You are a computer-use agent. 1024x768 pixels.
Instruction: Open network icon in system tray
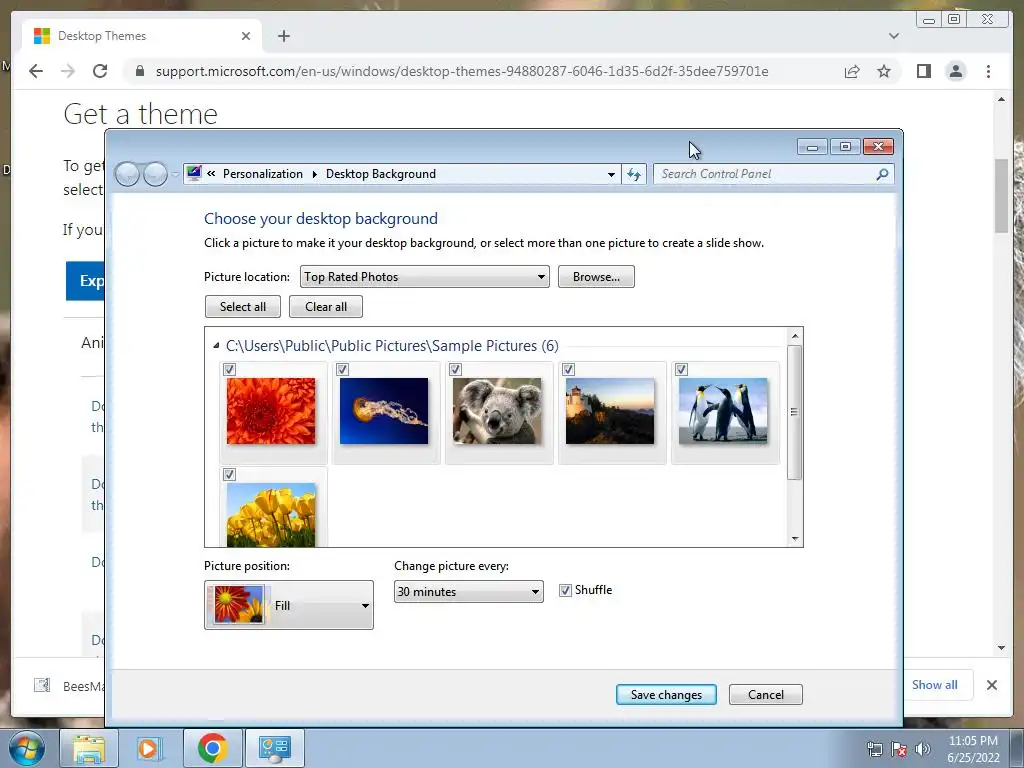(x=874, y=749)
